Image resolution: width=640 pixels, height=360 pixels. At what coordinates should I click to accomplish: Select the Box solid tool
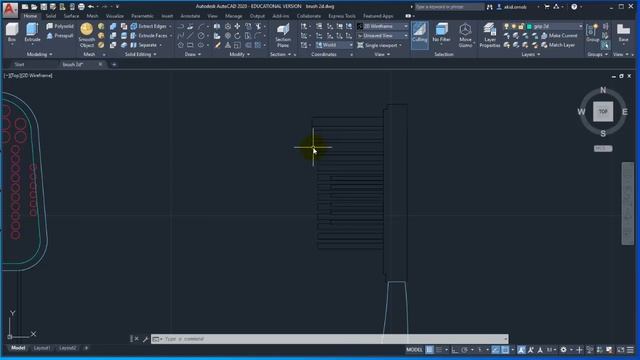12,33
